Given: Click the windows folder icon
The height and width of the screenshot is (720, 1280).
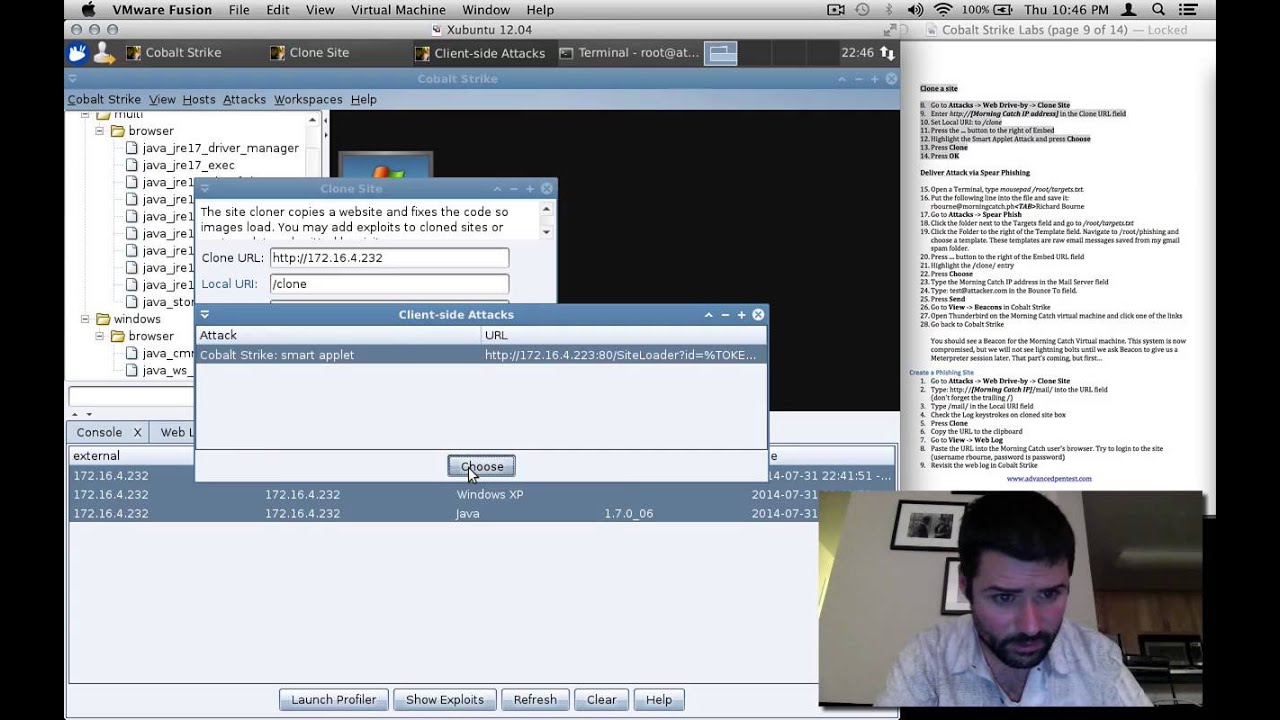Looking at the screenshot, I should [103, 319].
